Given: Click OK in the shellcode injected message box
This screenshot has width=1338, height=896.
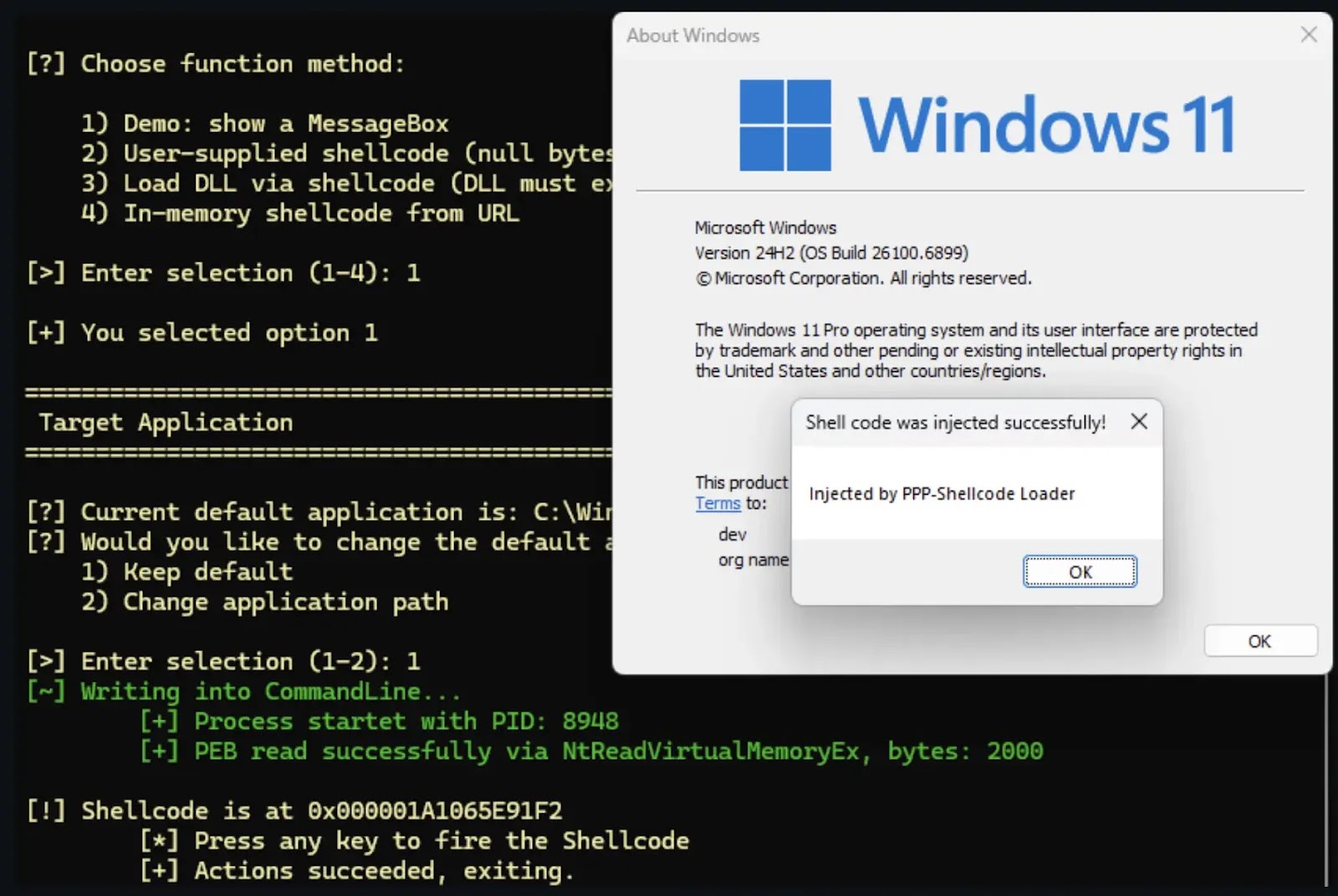Looking at the screenshot, I should 1080,572.
